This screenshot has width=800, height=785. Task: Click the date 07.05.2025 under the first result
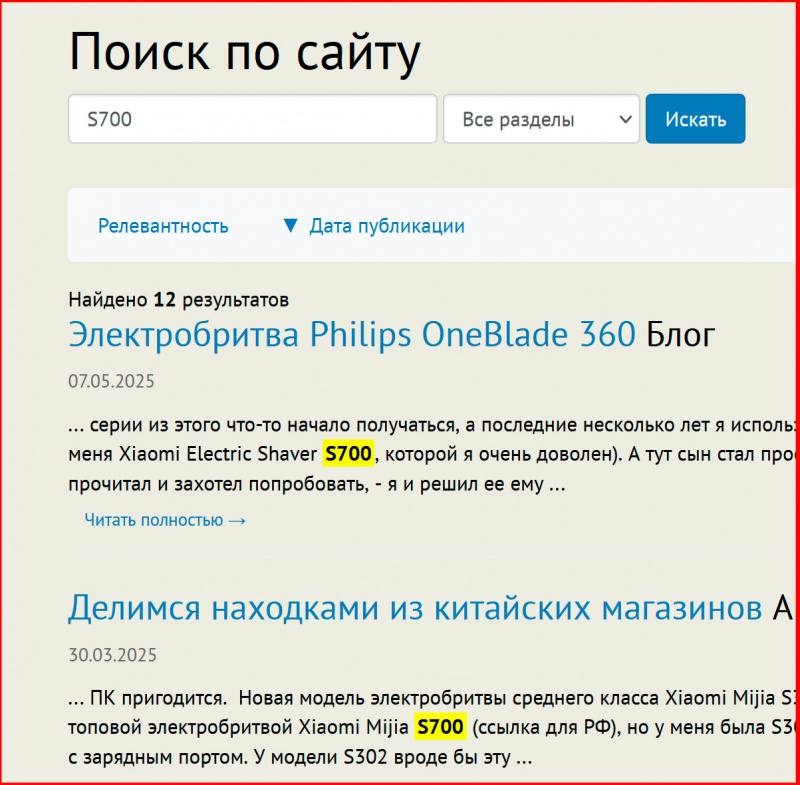111,382
